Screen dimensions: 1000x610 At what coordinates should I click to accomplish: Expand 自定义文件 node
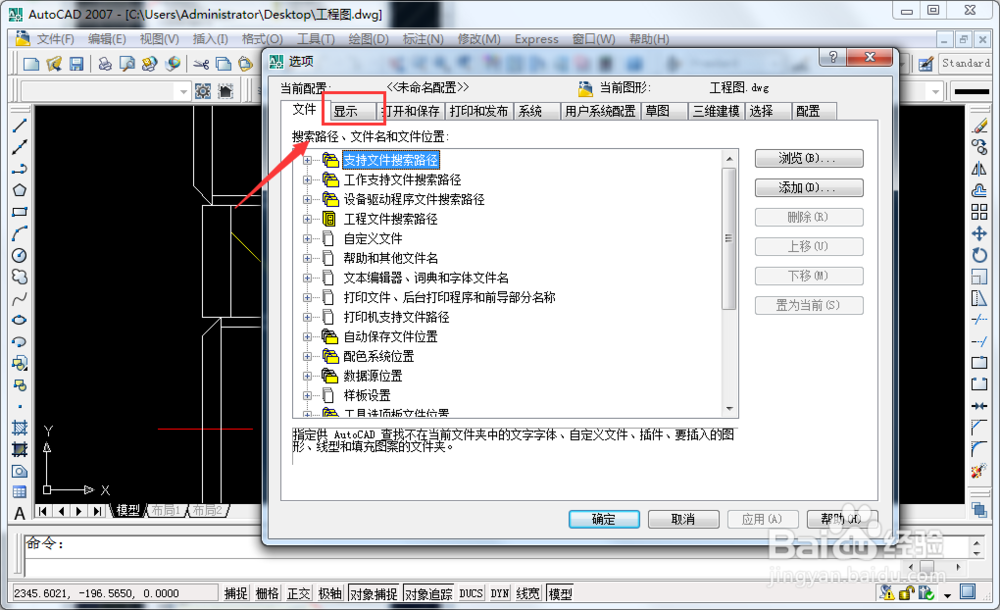pos(307,239)
